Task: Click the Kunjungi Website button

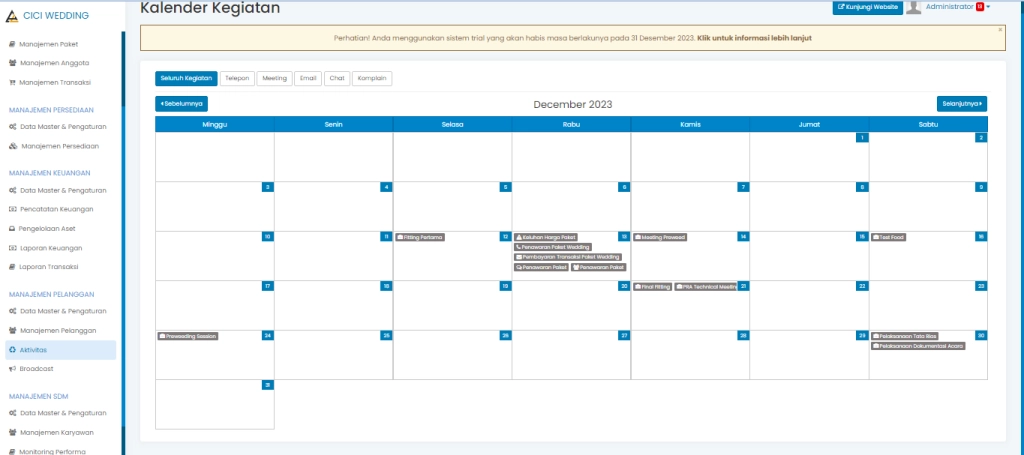Action: click(x=867, y=8)
